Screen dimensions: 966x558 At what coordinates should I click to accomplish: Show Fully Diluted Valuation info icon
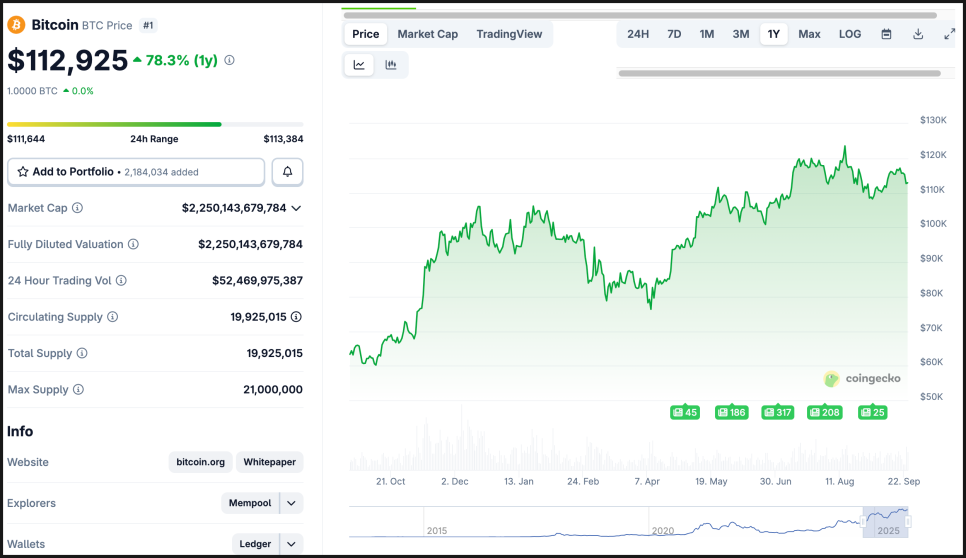coord(133,245)
